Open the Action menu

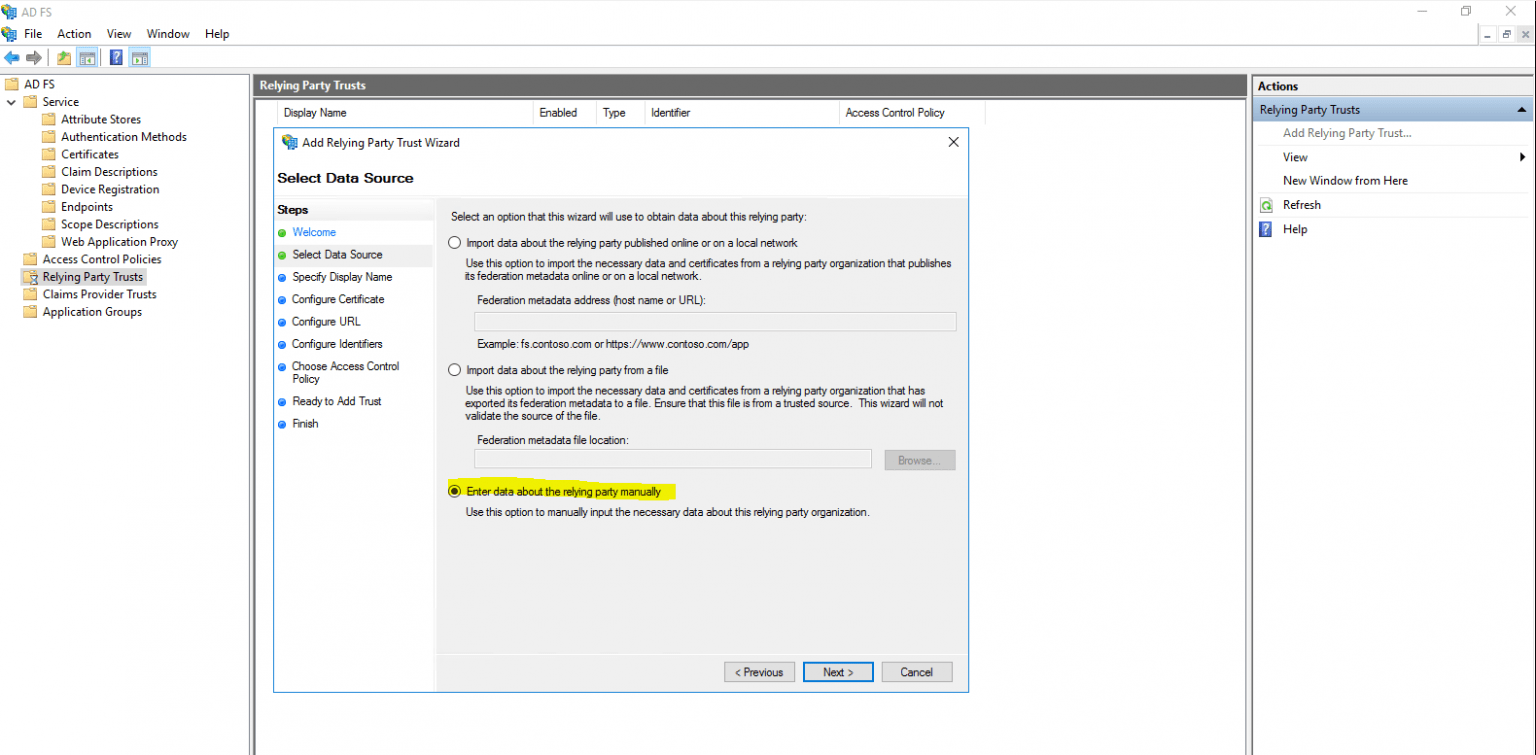(x=74, y=33)
